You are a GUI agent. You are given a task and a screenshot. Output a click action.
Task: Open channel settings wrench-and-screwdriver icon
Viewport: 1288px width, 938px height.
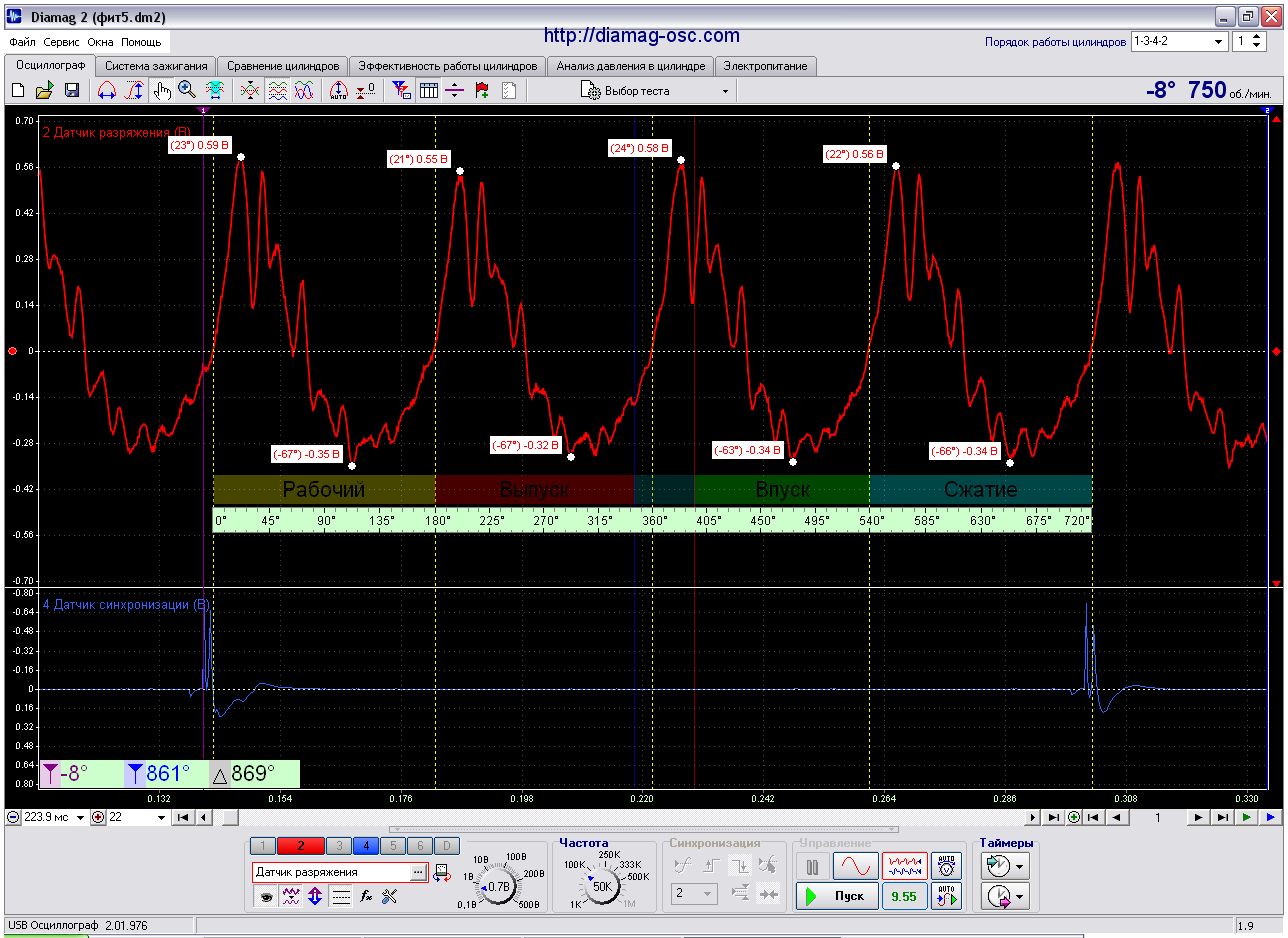coord(390,897)
